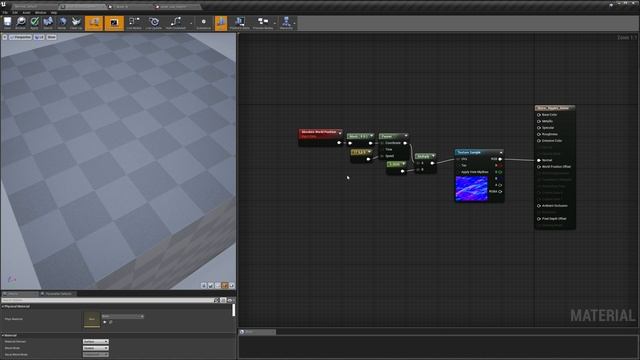Open the Hierarchy dropdown arrow
The image size is (640, 360).
point(295,23)
